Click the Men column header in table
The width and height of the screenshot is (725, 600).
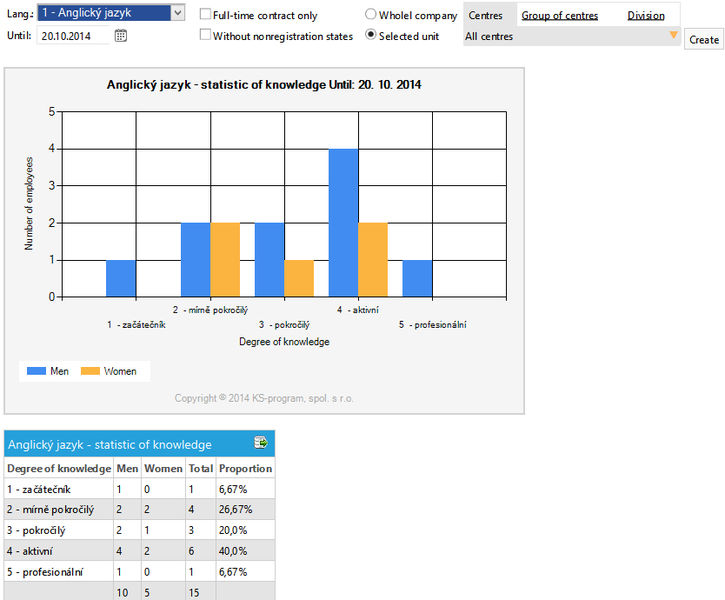pos(127,468)
